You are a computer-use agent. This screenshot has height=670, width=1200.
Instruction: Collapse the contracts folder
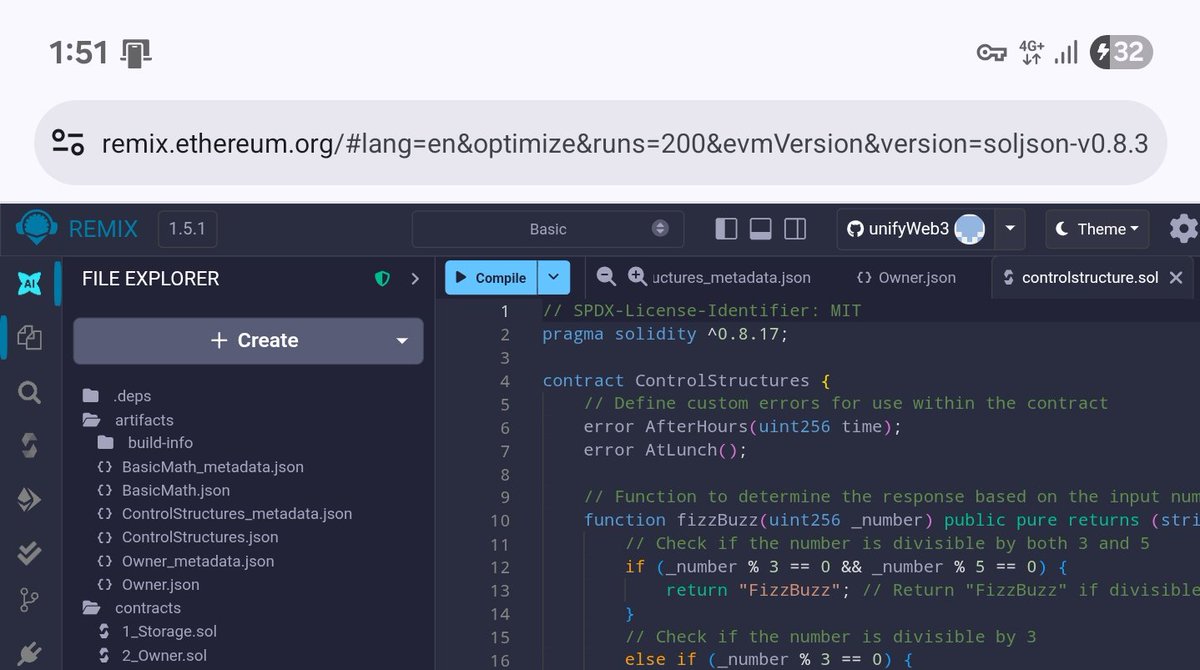point(147,608)
